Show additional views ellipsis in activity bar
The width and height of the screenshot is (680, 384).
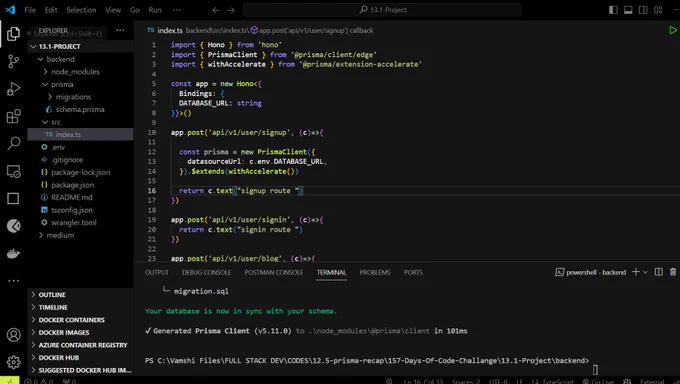13,281
